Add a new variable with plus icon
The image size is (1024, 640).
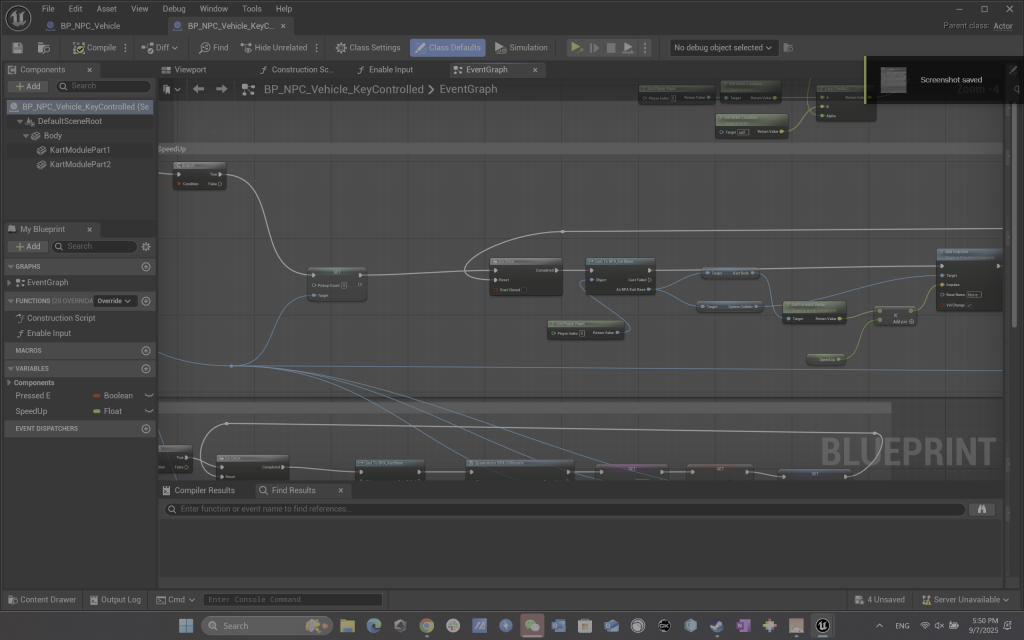(x=146, y=369)
